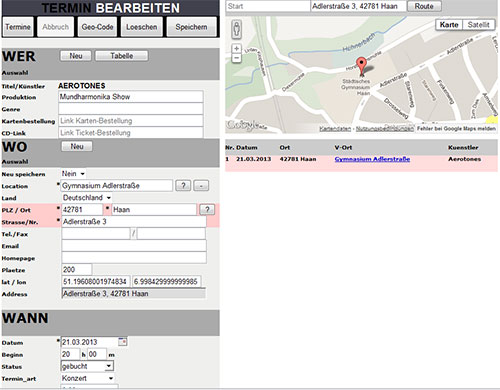Click Kartendaten link on the map
The image size is (500, 390).
click(x=335, y=129)
